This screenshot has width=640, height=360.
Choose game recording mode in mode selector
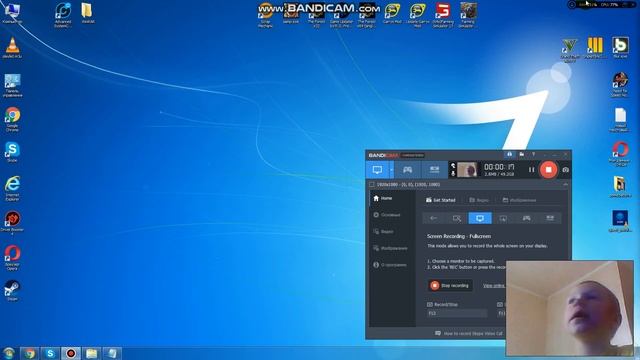click(527, 218)
